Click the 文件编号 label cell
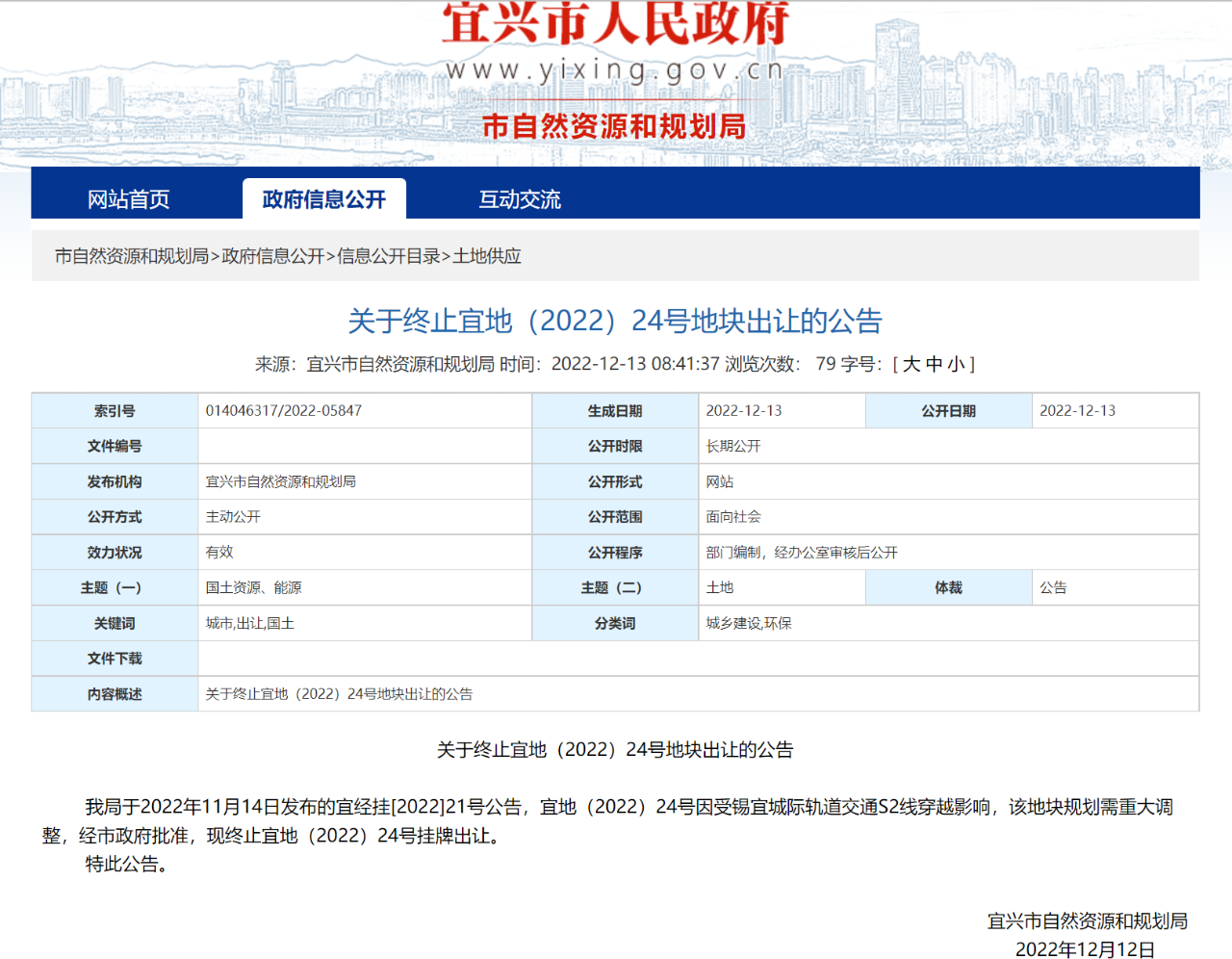 (x=115, y=446)
